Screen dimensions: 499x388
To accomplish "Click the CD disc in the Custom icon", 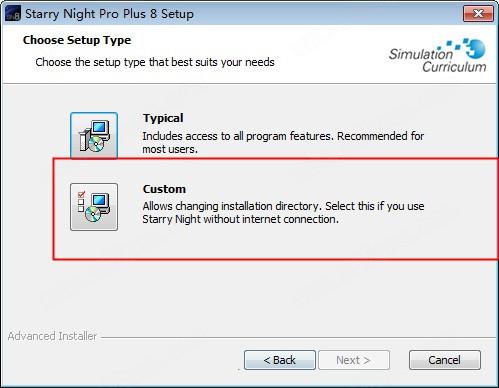I will coord(93,214).
